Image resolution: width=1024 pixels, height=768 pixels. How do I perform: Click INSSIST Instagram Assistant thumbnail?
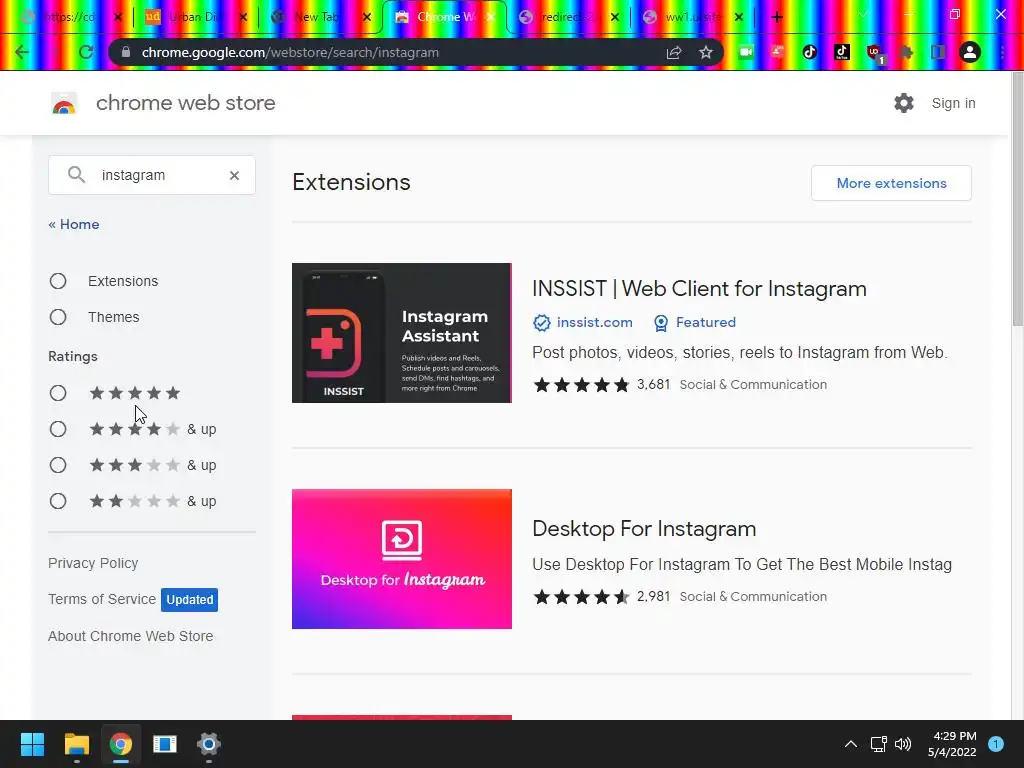pyautogui.click(x=402, y=333)
